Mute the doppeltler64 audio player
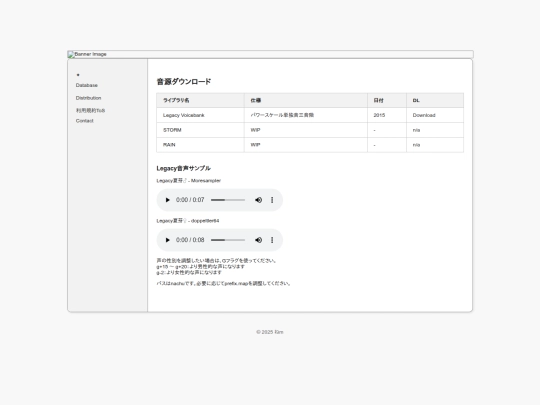 (x=258, y=240)
